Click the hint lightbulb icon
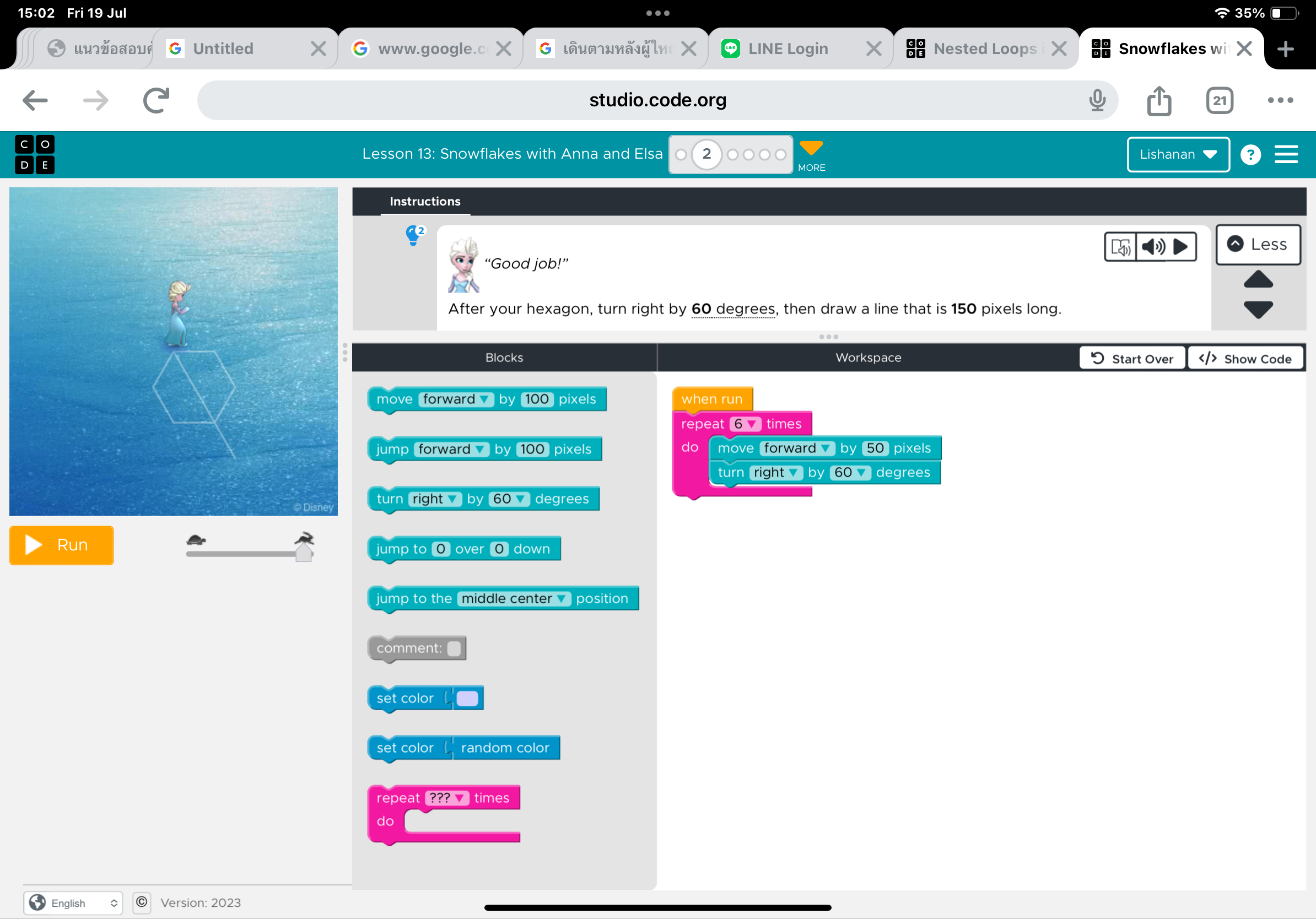1316x919 pixels. (x=413, y=235)
